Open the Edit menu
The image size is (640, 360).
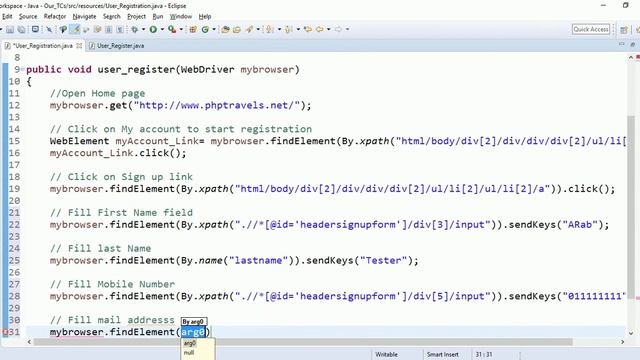(7, 16)
